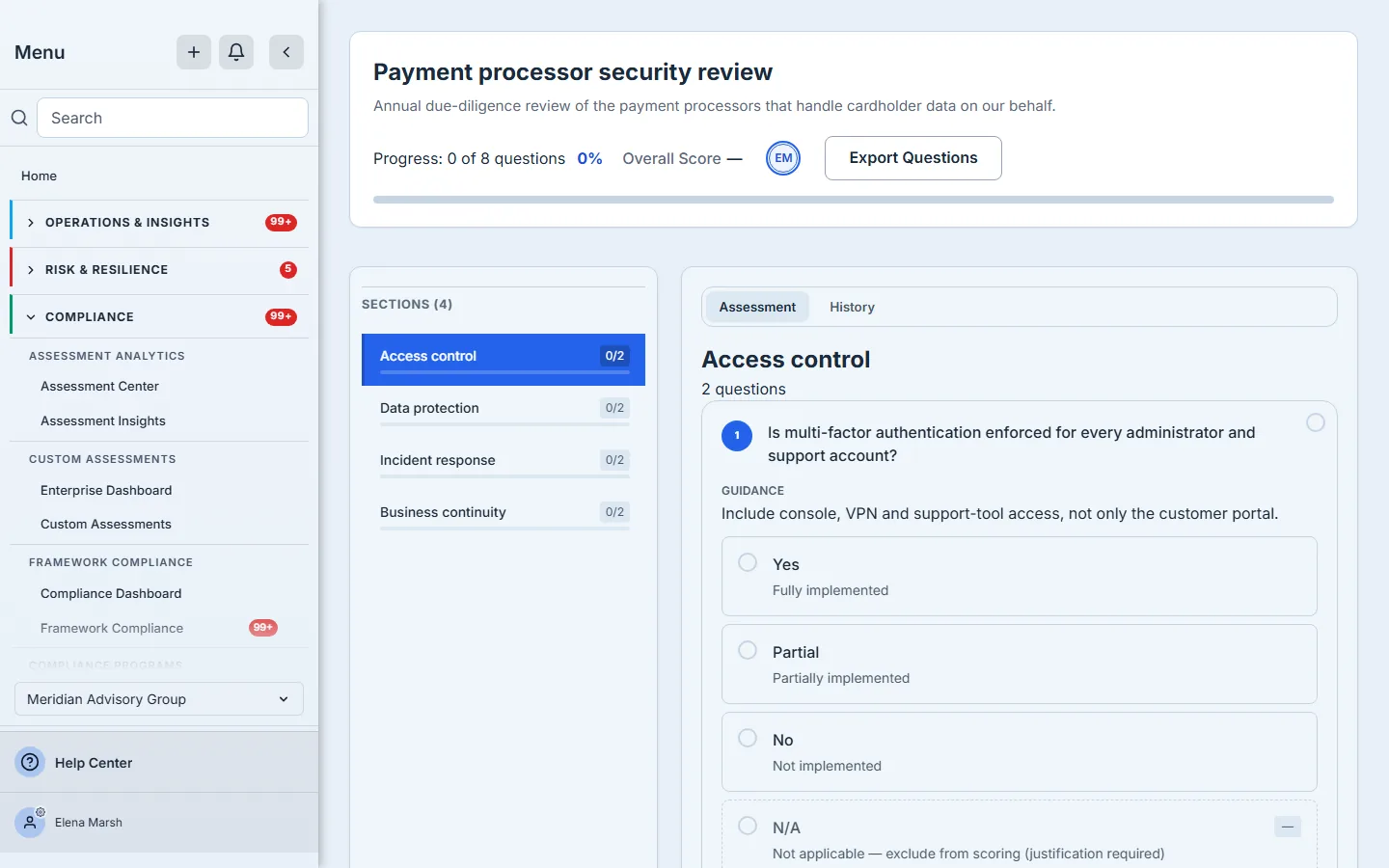Viewport: 1389px width, 868px height.
Task: Click the EM assignee avatar
Action: (x=783, y=158)
